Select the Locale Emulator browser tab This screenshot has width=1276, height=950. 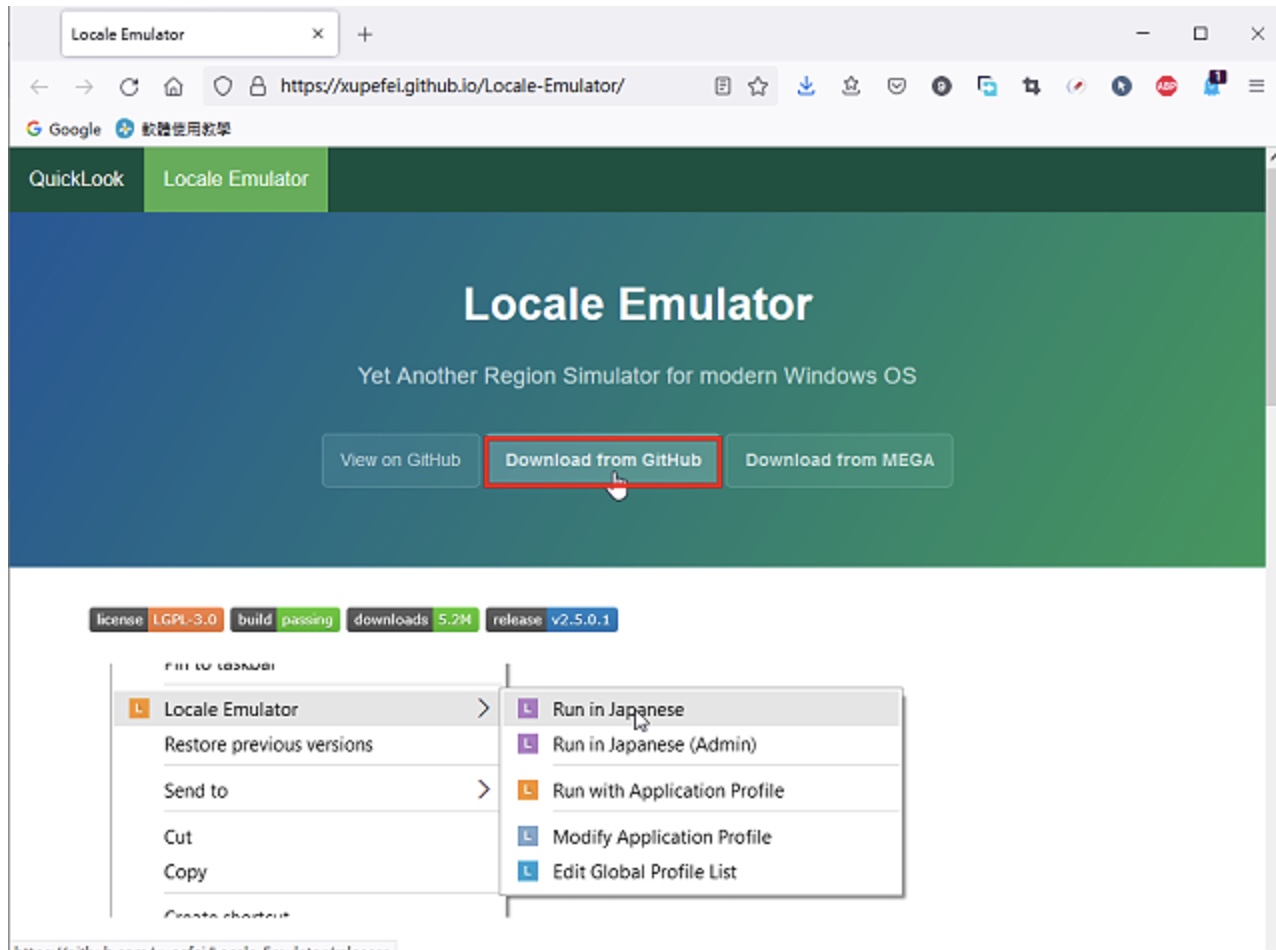(199, 34)
